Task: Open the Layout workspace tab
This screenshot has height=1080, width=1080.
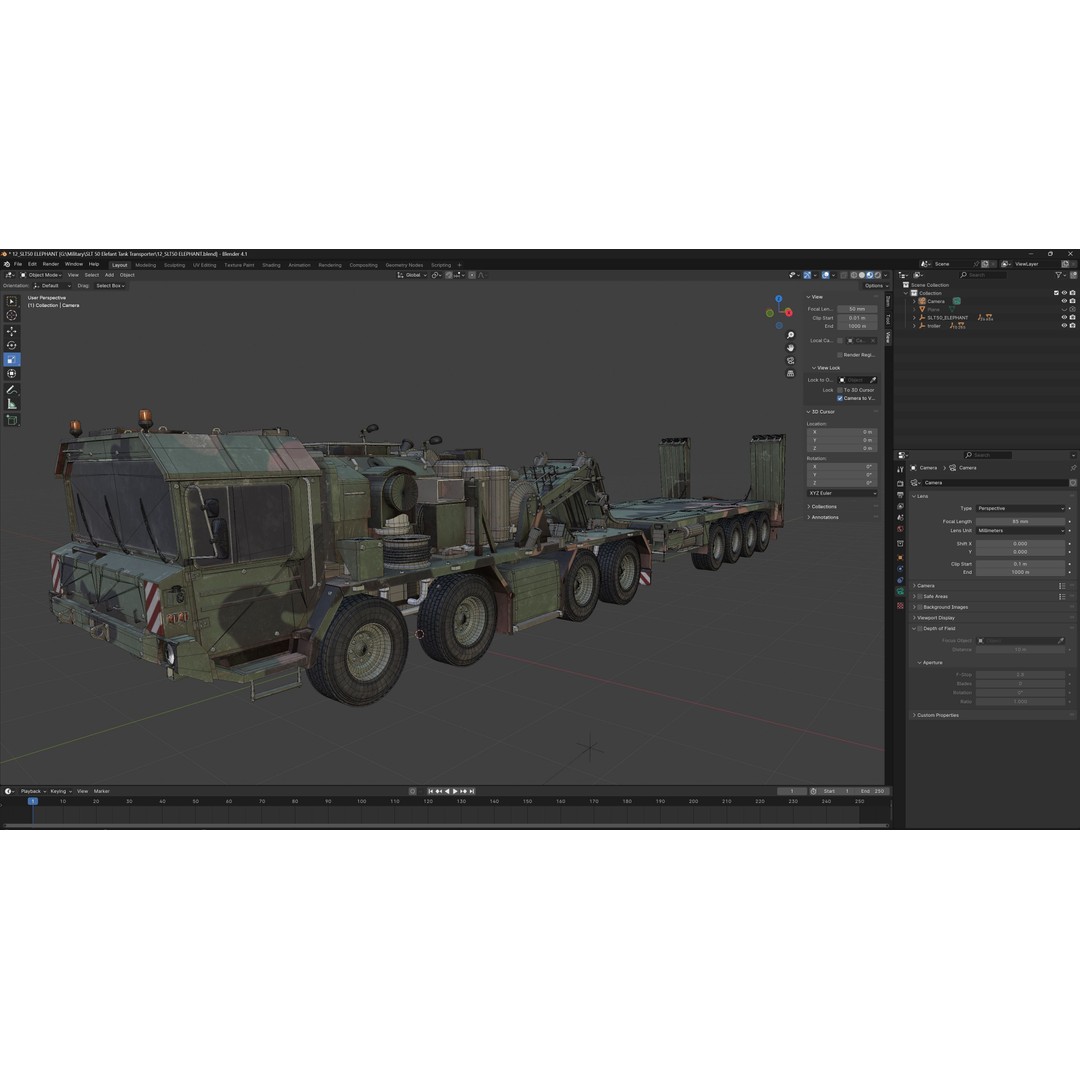Action: coord(119,265)
